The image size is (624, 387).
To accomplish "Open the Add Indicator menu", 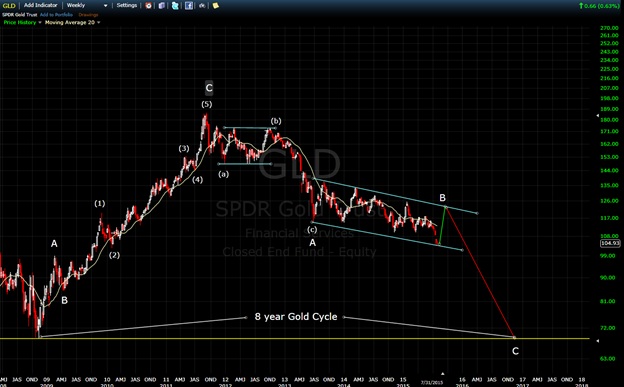I will pyautogui.click(x=41, y=6).
